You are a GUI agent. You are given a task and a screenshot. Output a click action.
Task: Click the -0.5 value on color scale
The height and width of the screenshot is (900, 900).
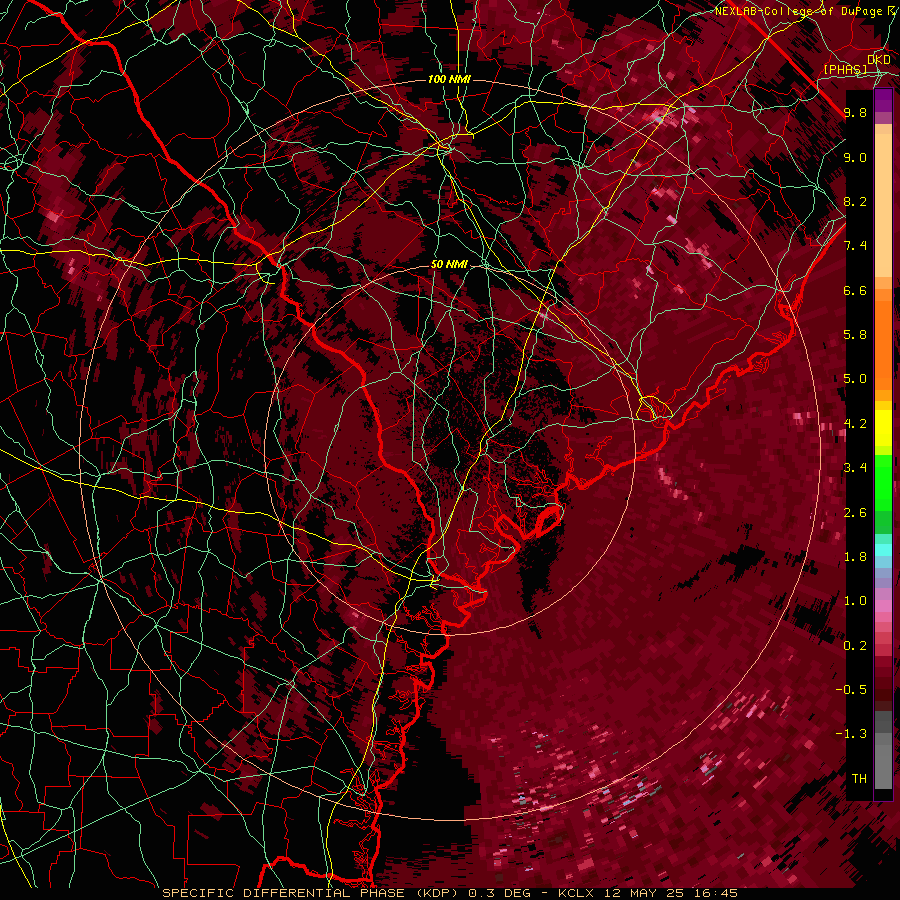(852, 690)
